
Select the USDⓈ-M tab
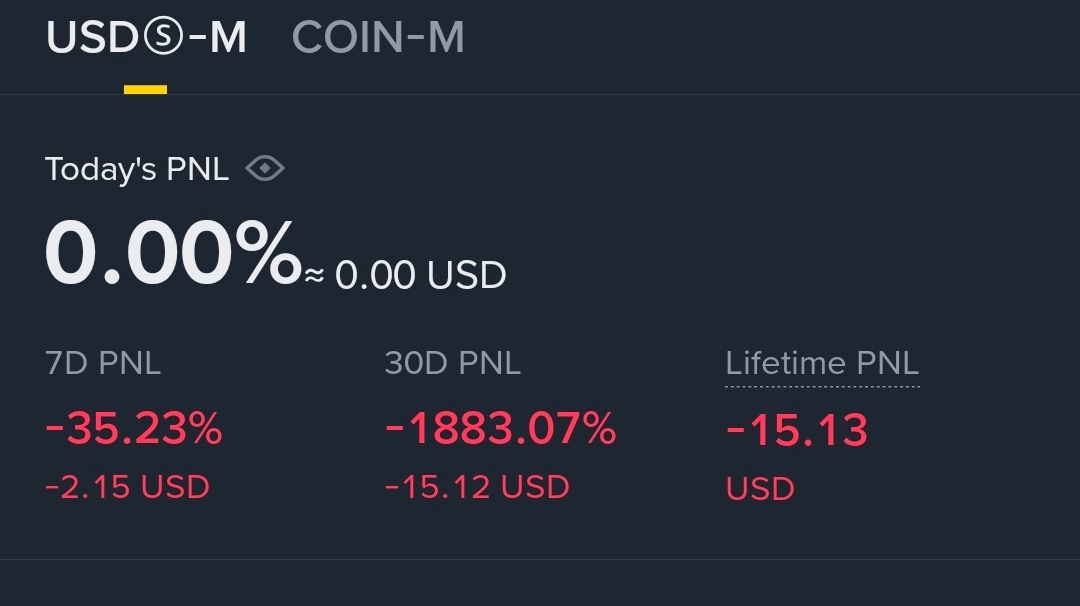point(146,38)
